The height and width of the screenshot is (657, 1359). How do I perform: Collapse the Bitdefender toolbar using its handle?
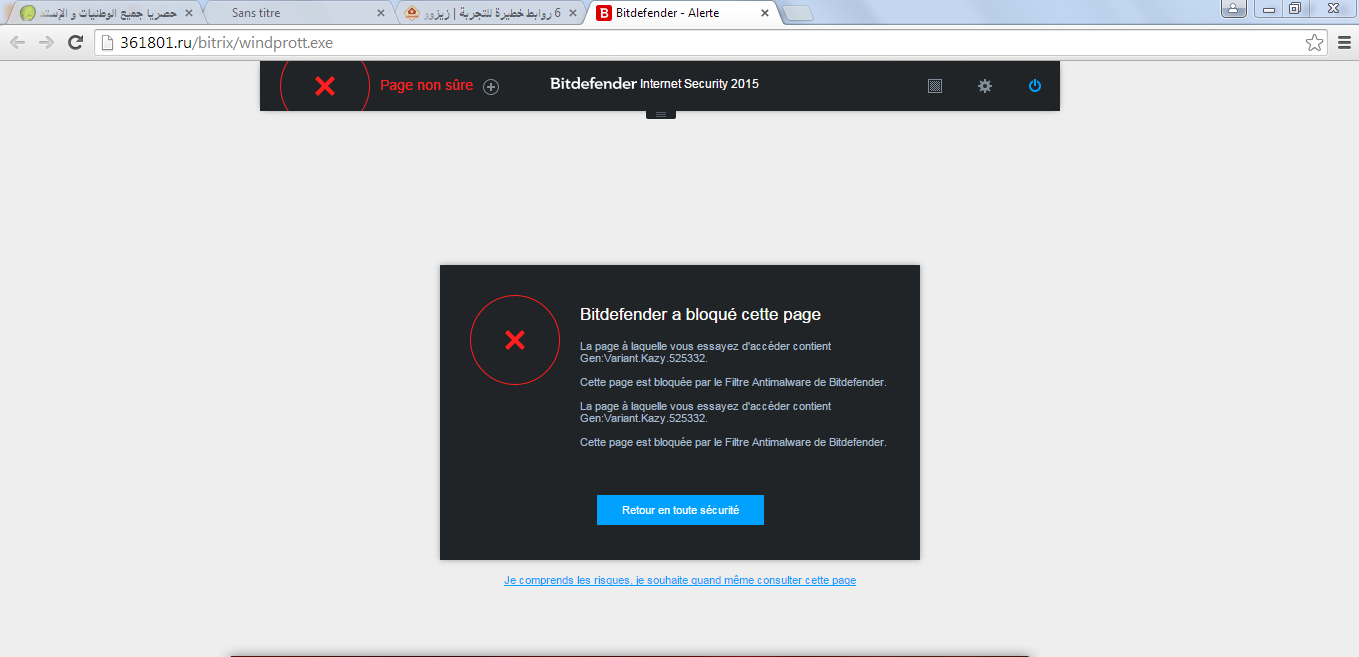click(x=660, y=114)
